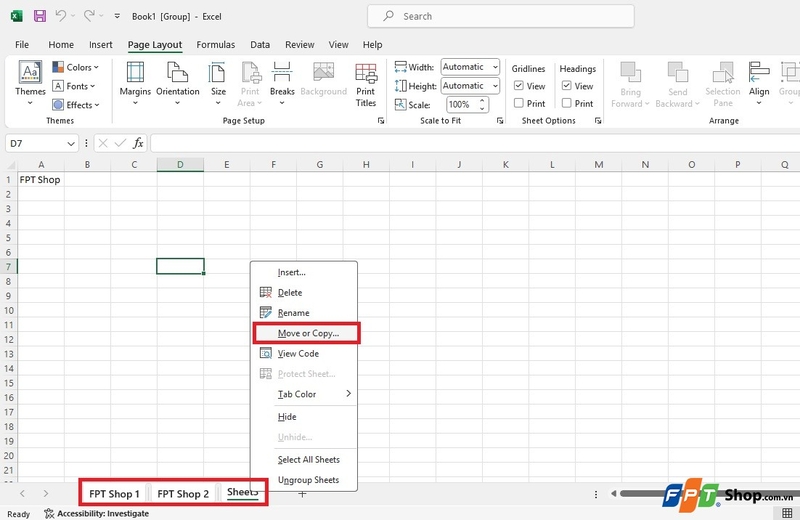Switch to the Formulas ribbon tab
This screenshot has height=520, width=800.
point(216,45)
